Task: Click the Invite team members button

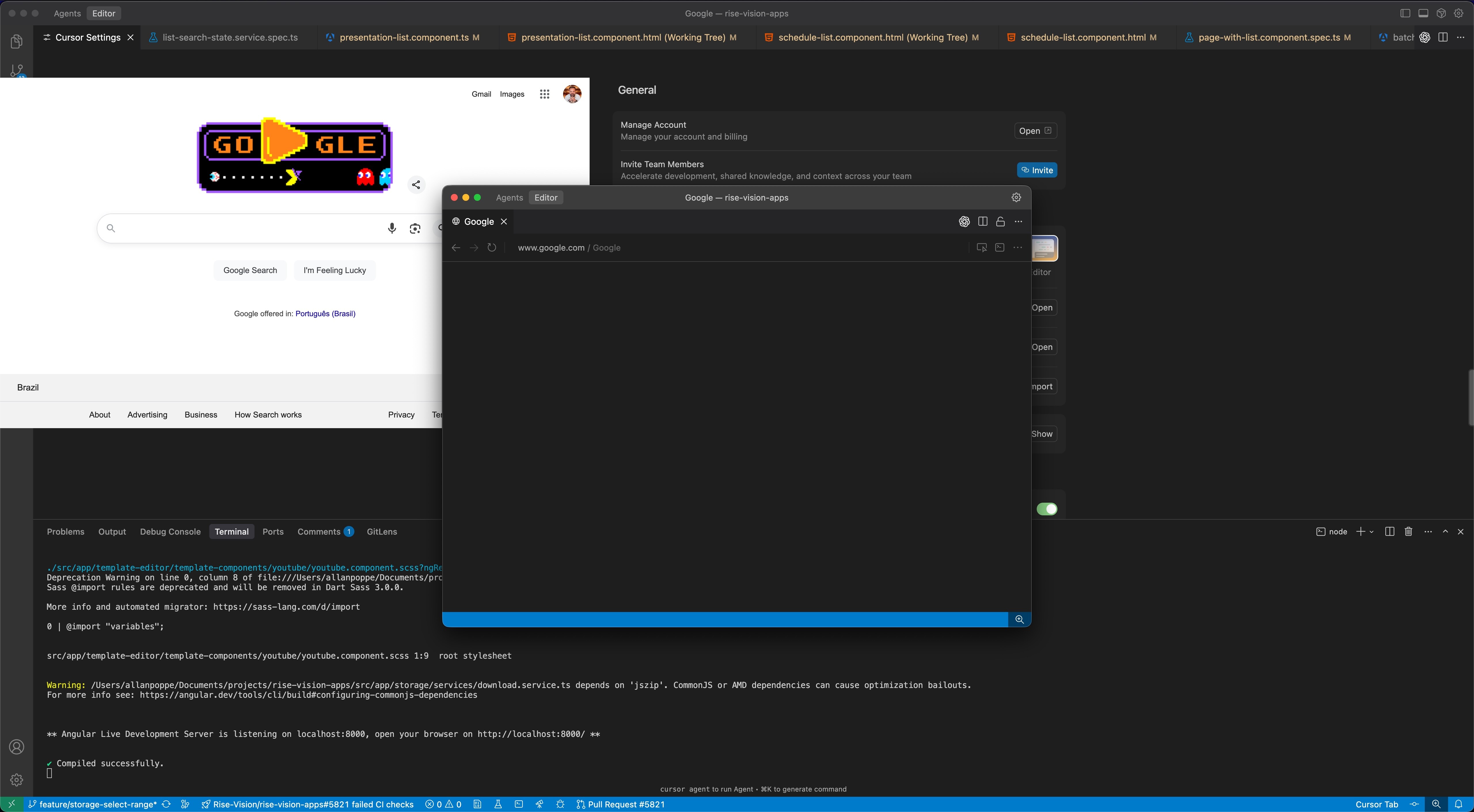Action: [x=1037, y=170]
